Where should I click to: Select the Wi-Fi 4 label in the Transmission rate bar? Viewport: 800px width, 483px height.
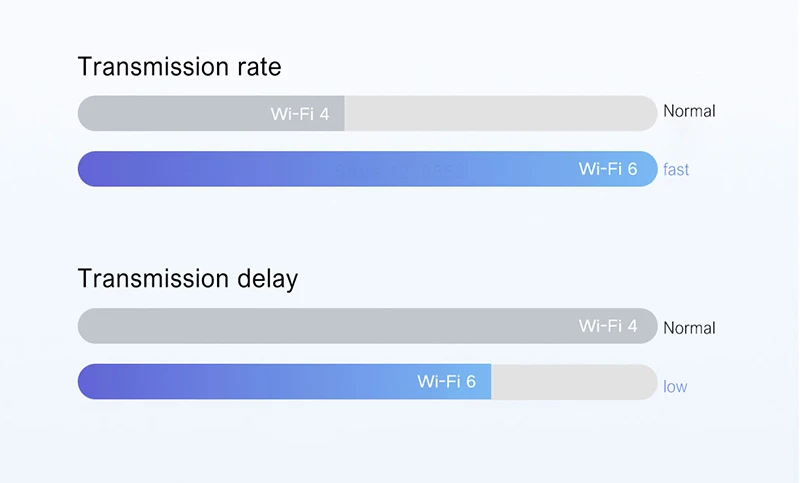click(300, 113)
